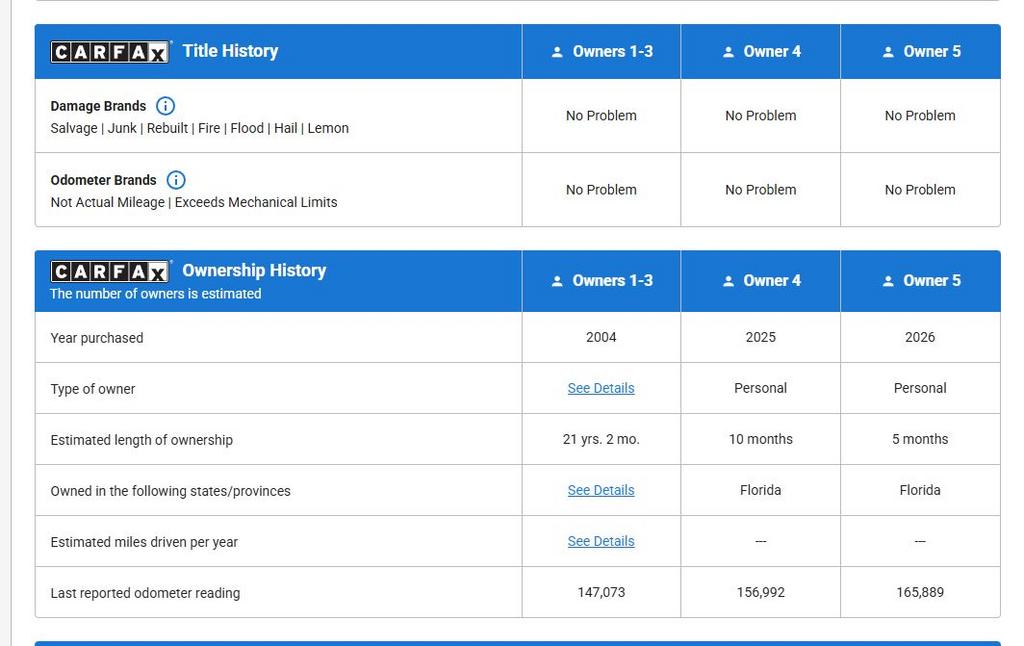Viewport: 1024px width, 646px height.
Task: Click odometer reading 165,889
Action: coord(920,592)
